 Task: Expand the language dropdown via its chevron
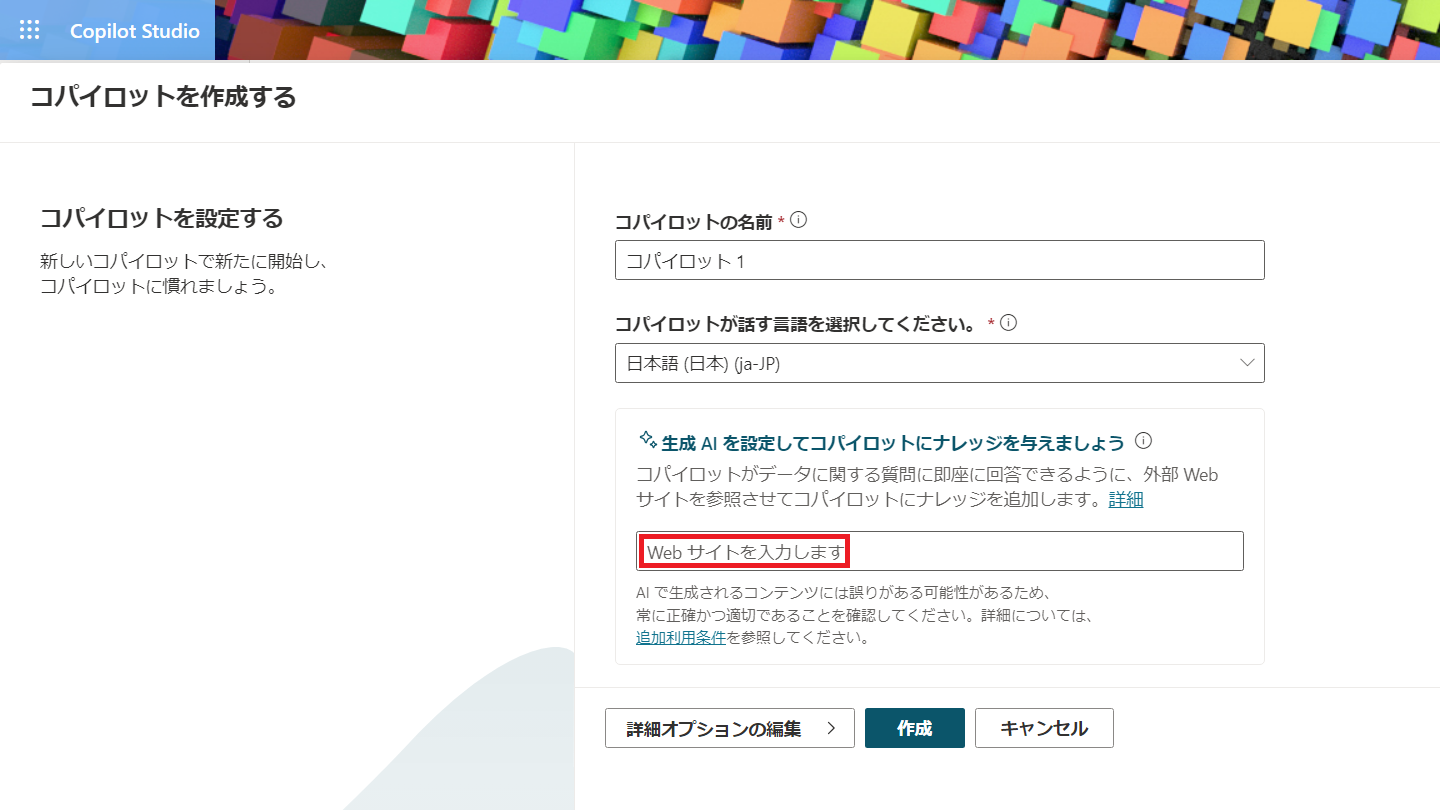pyautogui.click(x=1248, y=363)
